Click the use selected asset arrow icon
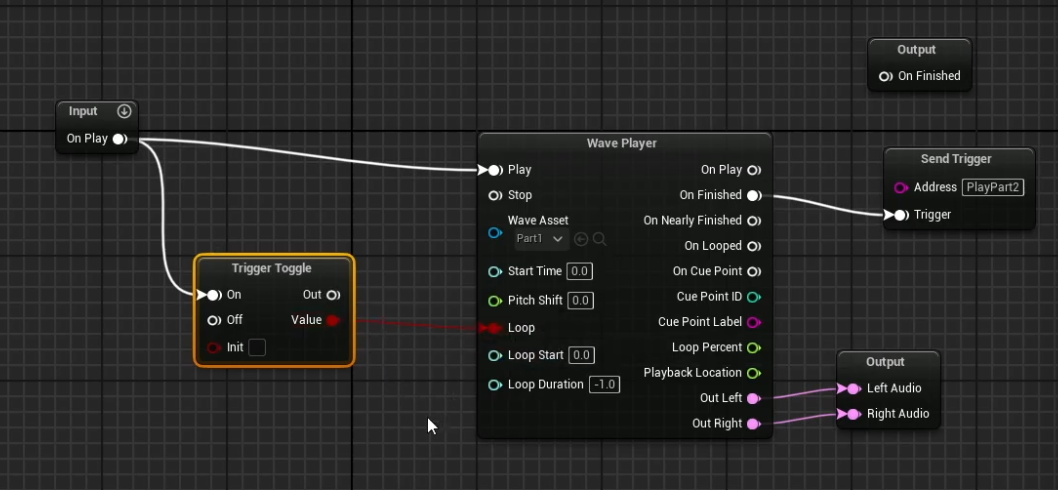The height and width of the screenshot is (490, 1058). pyautogui.click(x=581, y=239)
